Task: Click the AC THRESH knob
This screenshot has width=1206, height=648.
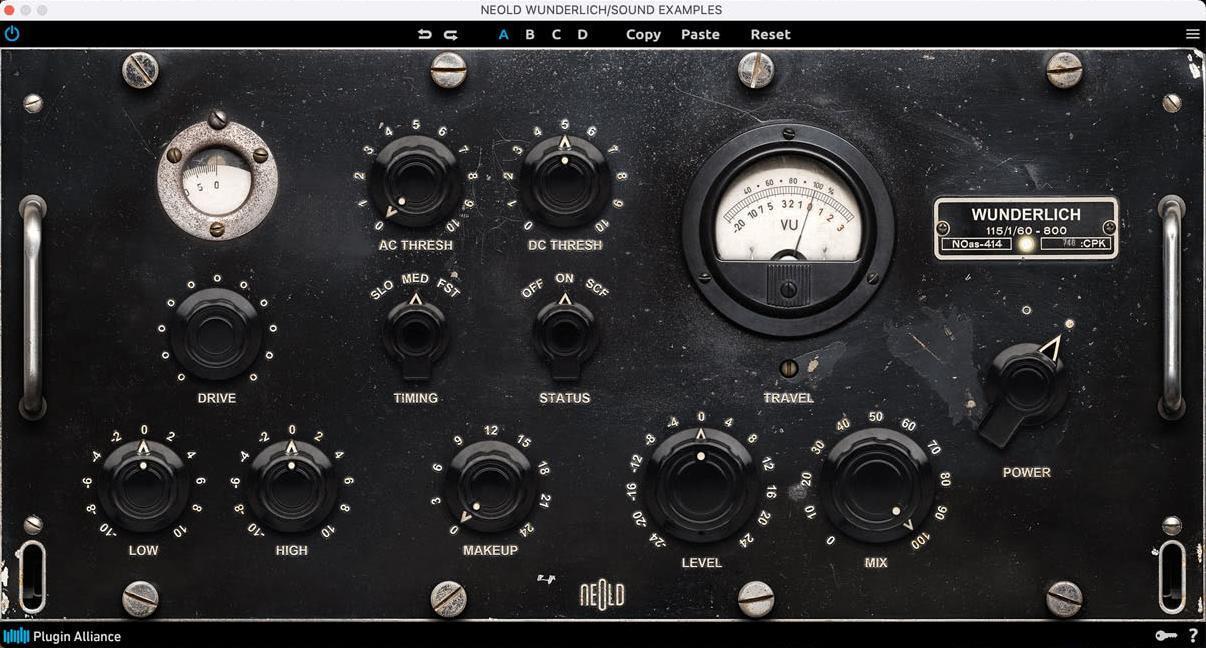Action: click(414, 183)
